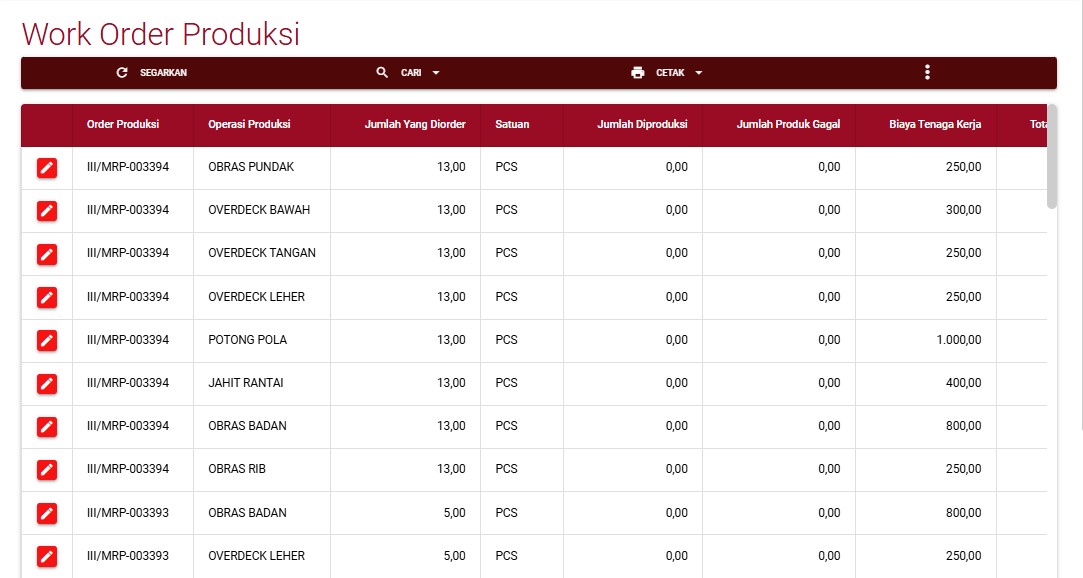The height and width of the screenshot is (578, 1083).
Task: Click the Jumlah Yang Diorder column header
Action: point(415,125)
